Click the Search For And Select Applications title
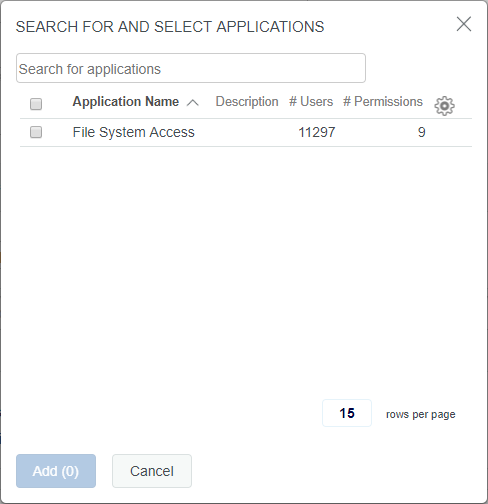488x504 pixels. click(170, 27)
